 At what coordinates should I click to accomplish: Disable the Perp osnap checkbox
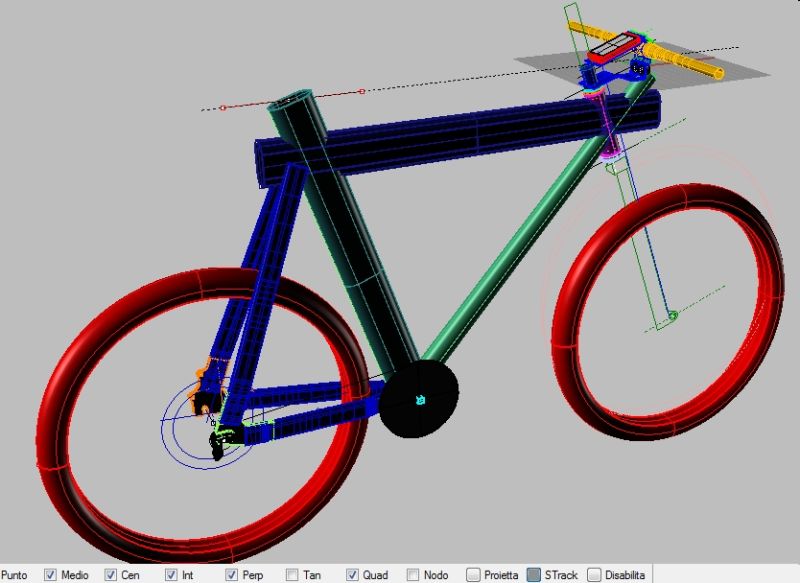point(232,574)
